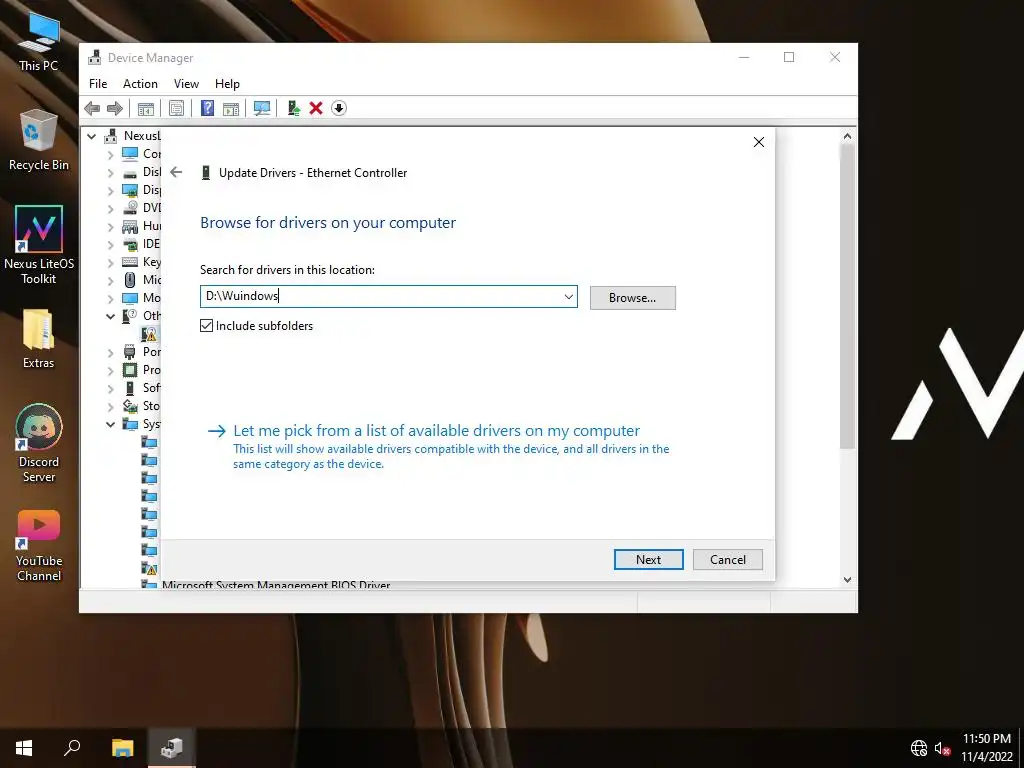The width and height of the screenshot is (1024, 768).
Task: Select the DVD drive icon in the tree
Action: (130, 208)
